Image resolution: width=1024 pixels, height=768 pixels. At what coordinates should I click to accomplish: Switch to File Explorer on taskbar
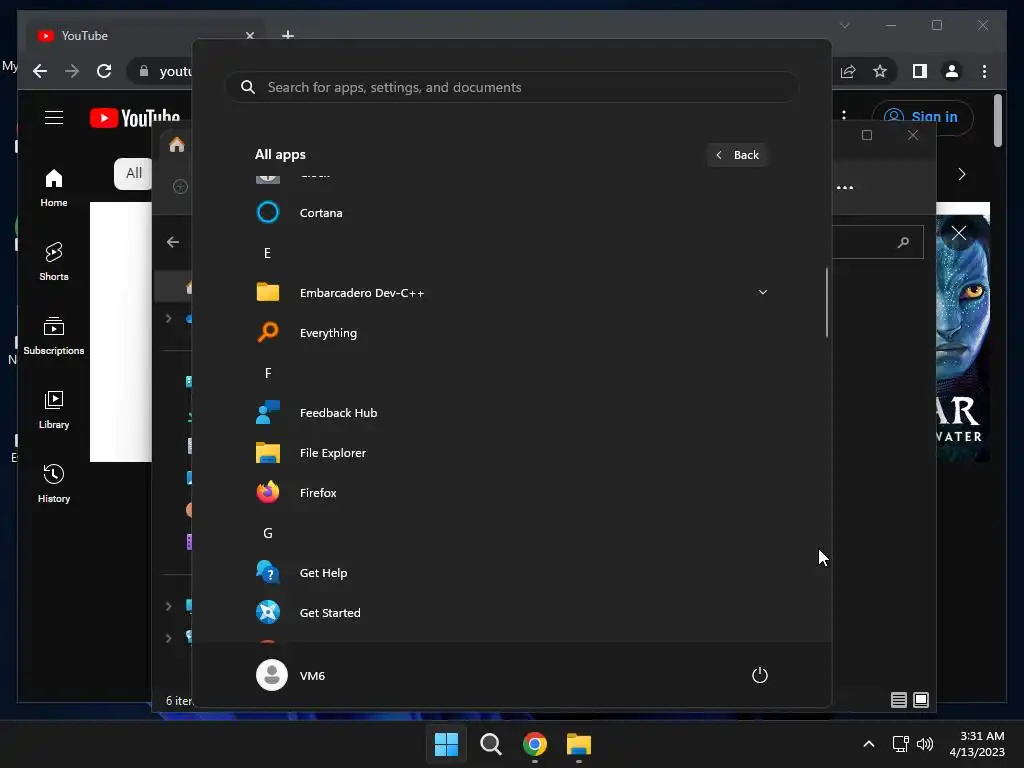tap(579, 744)
